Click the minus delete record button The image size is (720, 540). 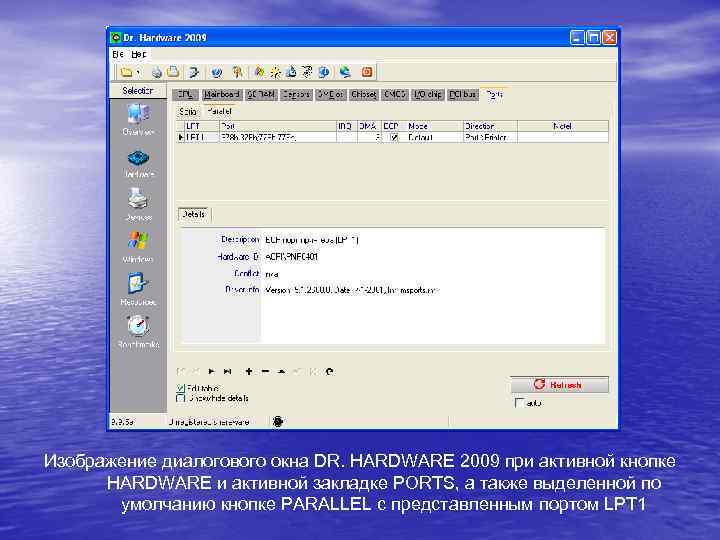click(265, 371)
